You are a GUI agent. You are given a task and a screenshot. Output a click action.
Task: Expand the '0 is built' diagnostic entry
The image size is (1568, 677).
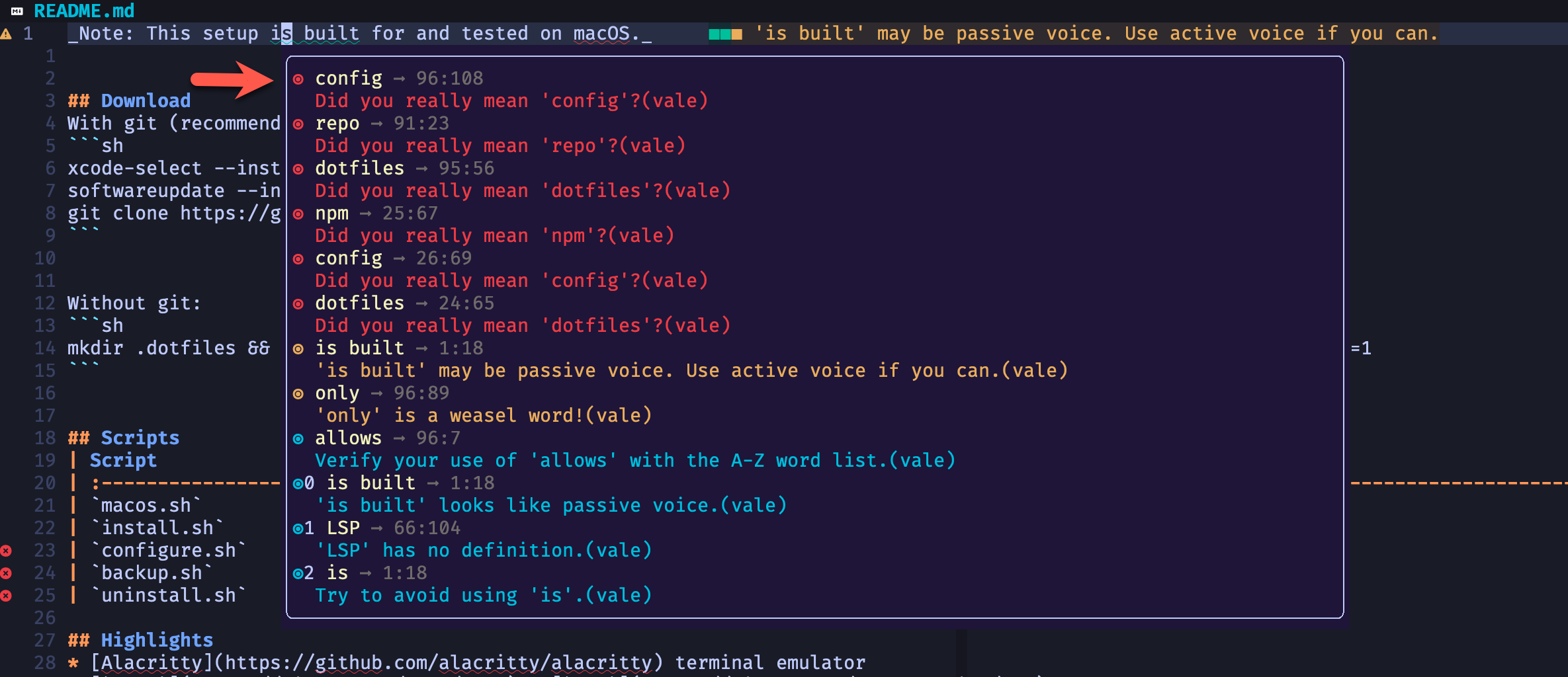pyautogui.click(x=298, y=483)
